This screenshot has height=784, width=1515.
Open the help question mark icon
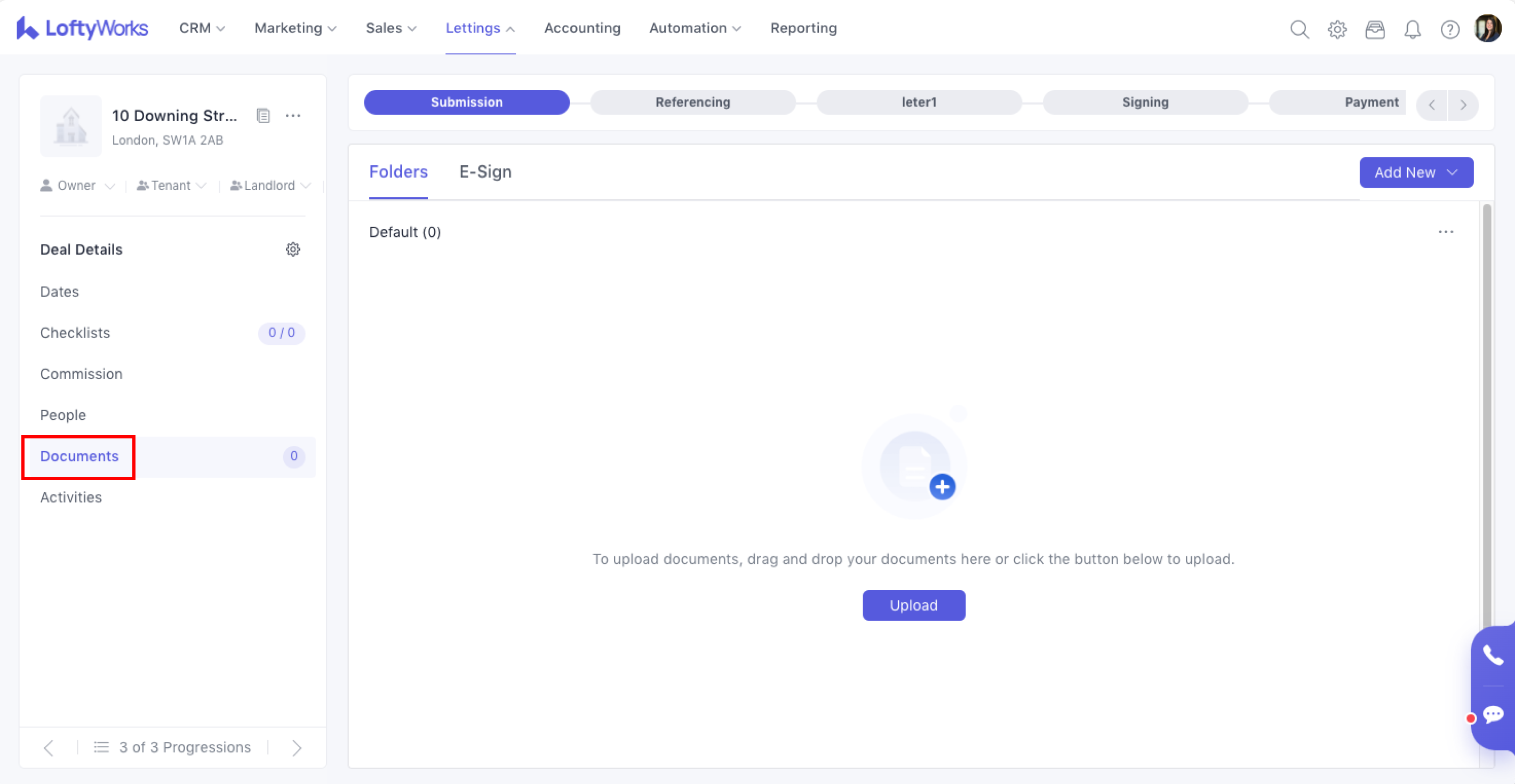(1450, 29)
